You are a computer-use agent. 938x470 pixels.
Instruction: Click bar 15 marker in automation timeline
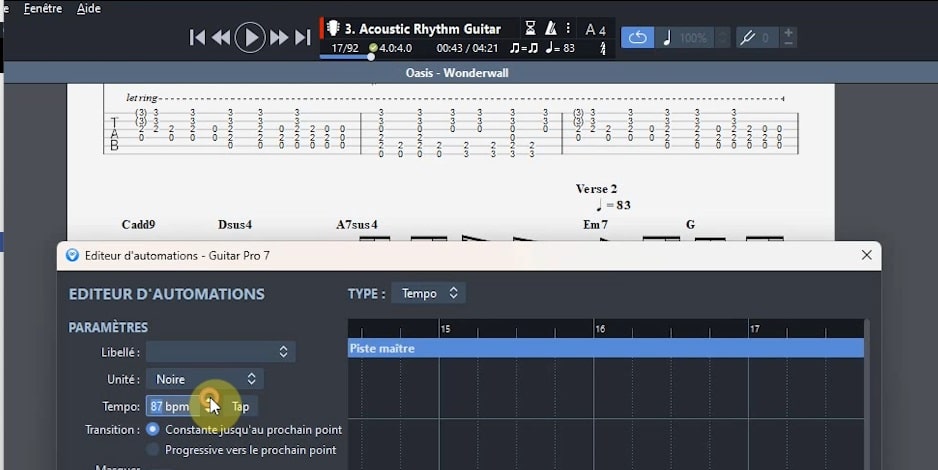pos(445,329)
